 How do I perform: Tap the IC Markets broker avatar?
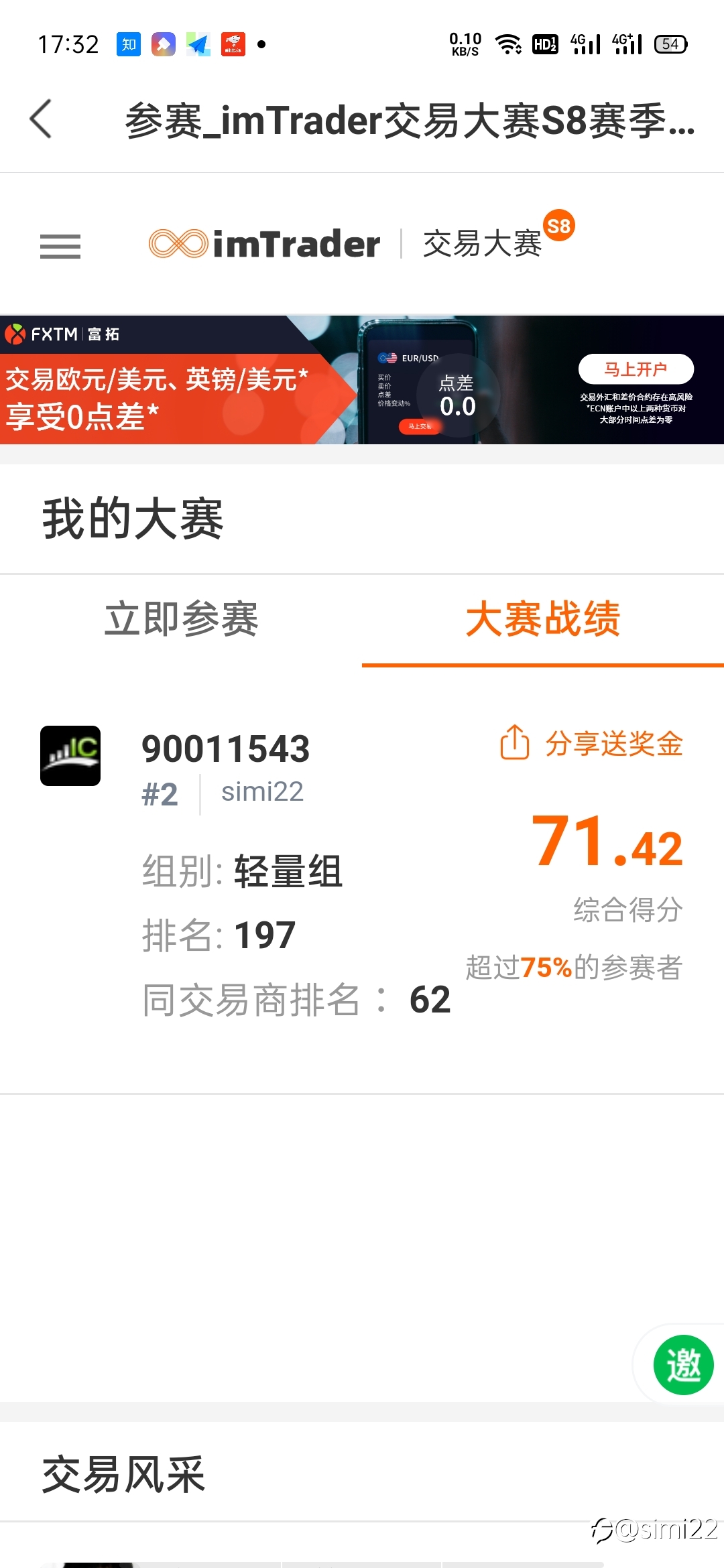point(70,756)
